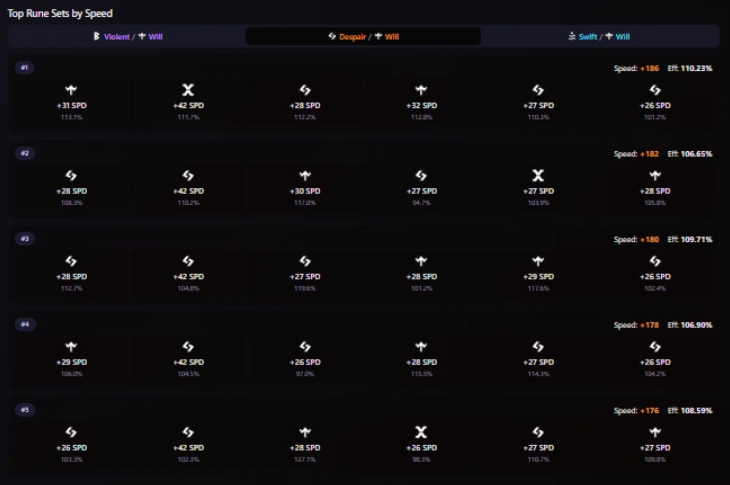The height and width of the screenshot is (485, 730).
Task: Select the Despair rune icon above +42 SPD in set #2
Action: [x=188, y=175]
